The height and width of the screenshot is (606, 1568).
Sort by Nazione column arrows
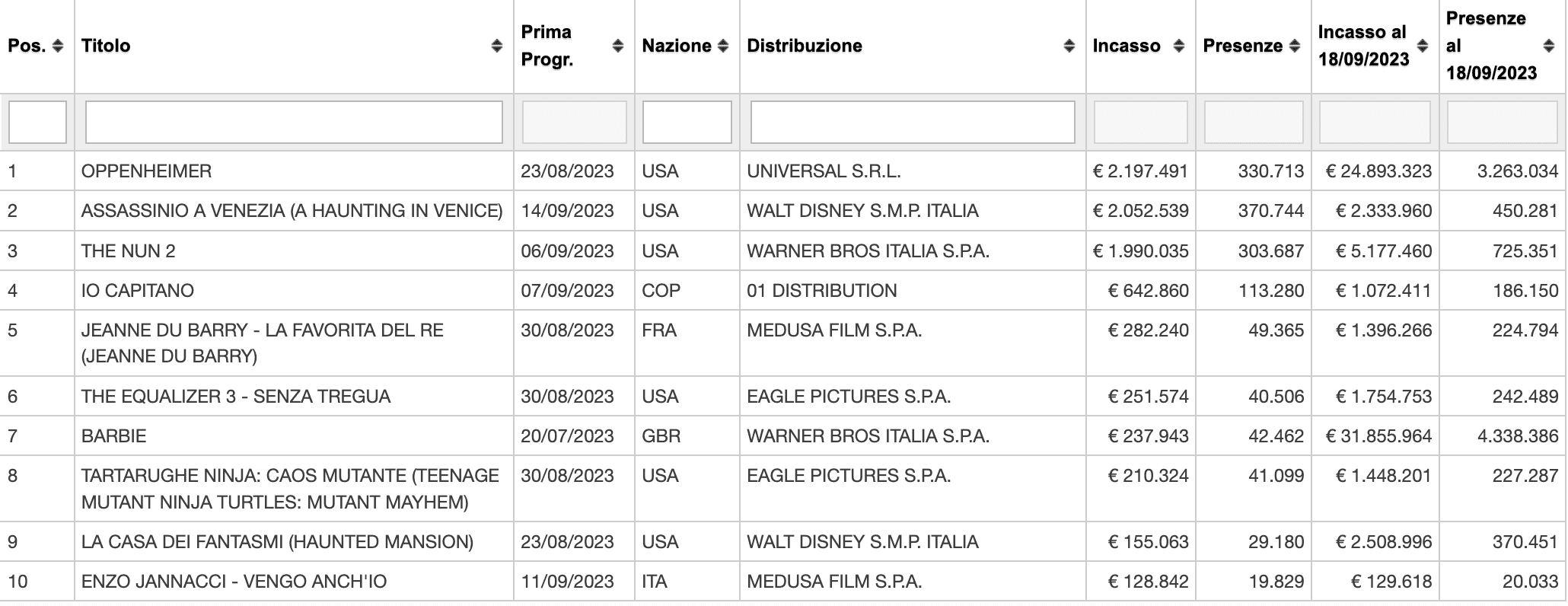click(x=723, y=46)
